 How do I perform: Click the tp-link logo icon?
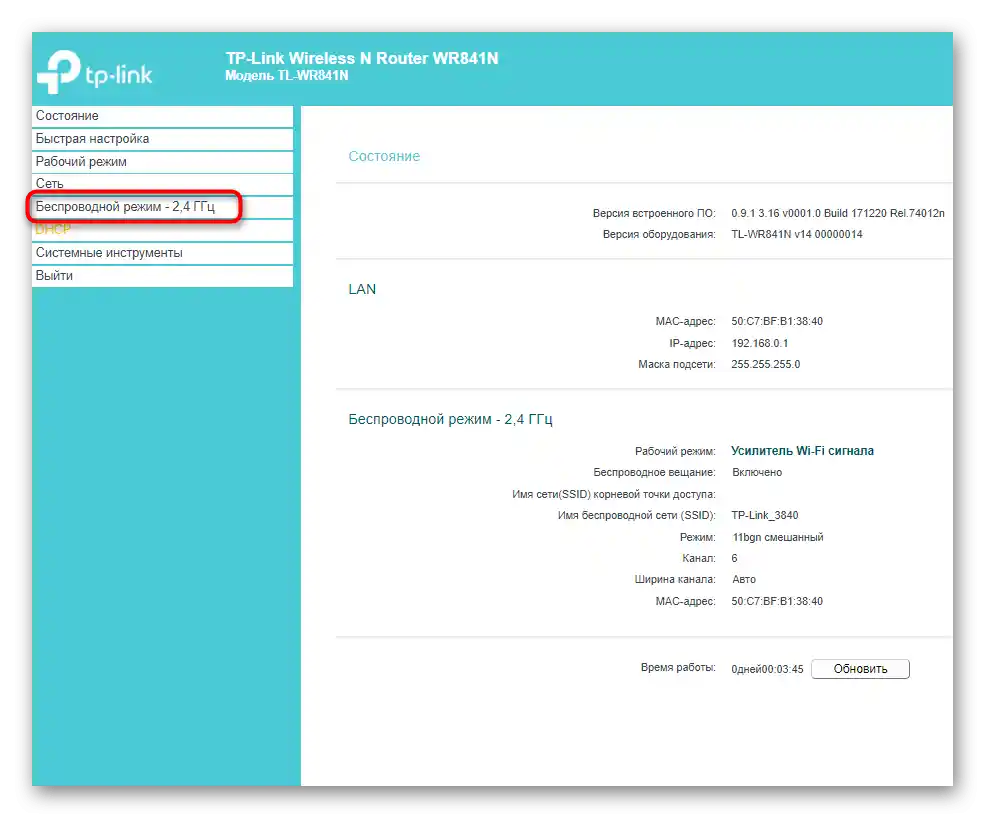pyautogui.click(x=95, y=72)
